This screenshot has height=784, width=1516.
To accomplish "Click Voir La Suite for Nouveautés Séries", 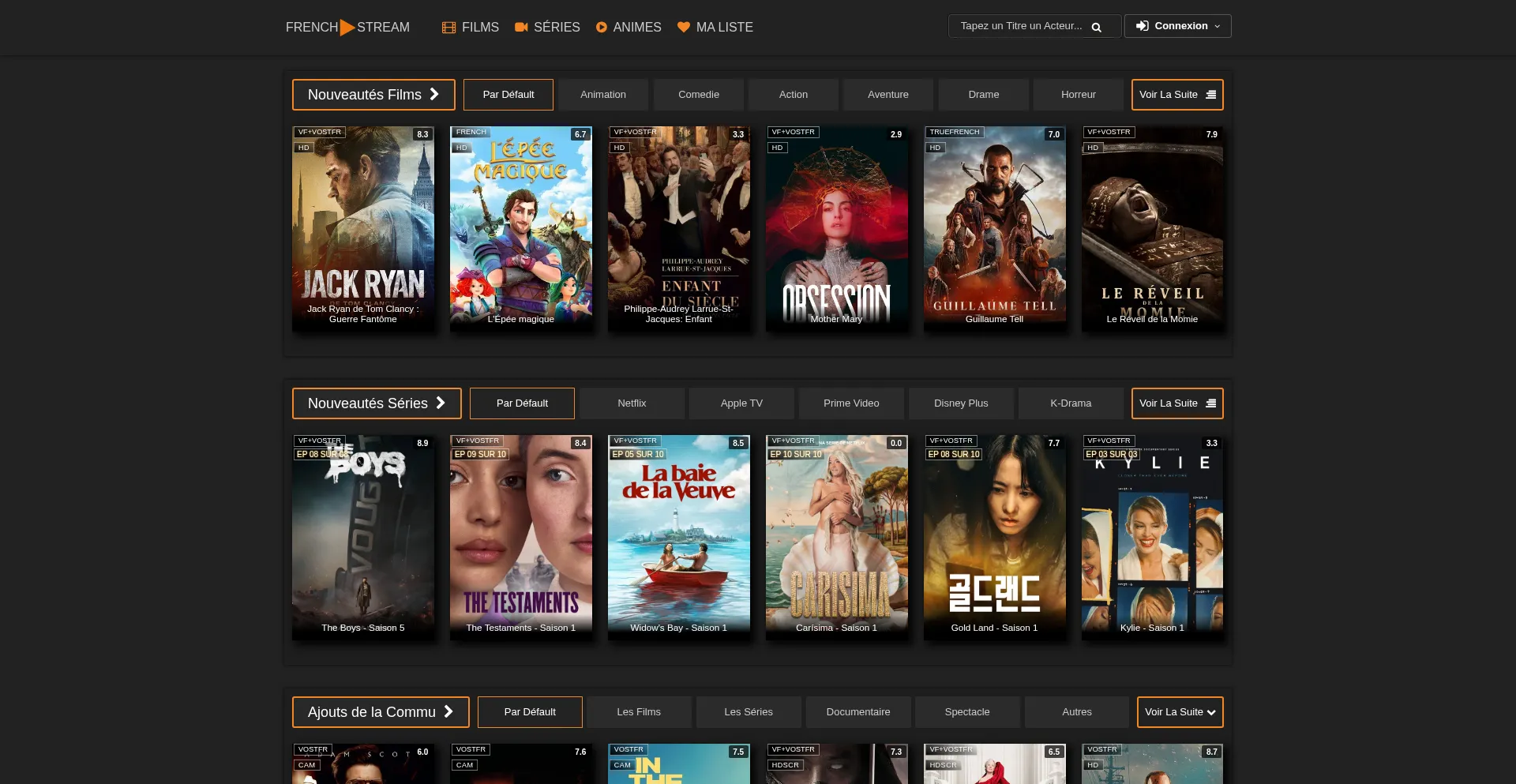I will coord(1177,403).
